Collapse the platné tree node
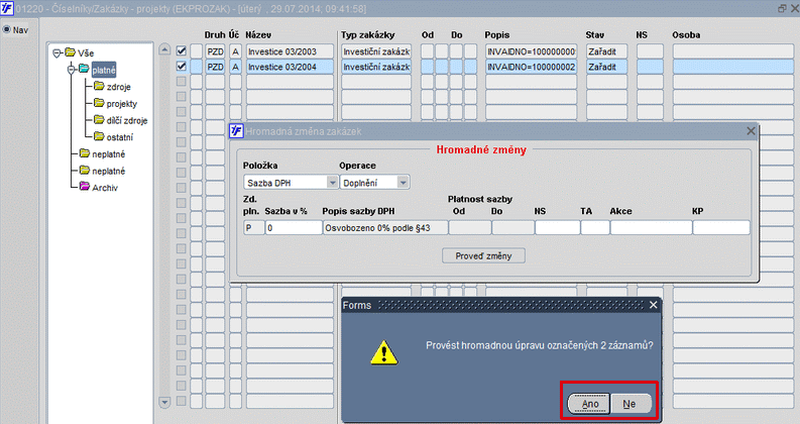The height and width of the screenshot is (424, 800). 71,69
